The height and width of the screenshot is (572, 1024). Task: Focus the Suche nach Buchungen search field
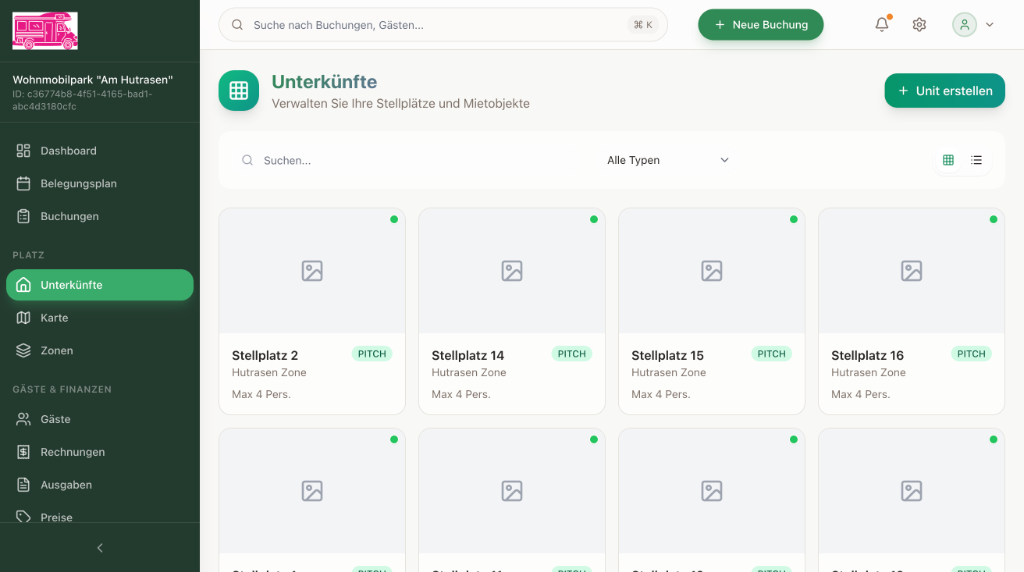click(x=440, y=25)
